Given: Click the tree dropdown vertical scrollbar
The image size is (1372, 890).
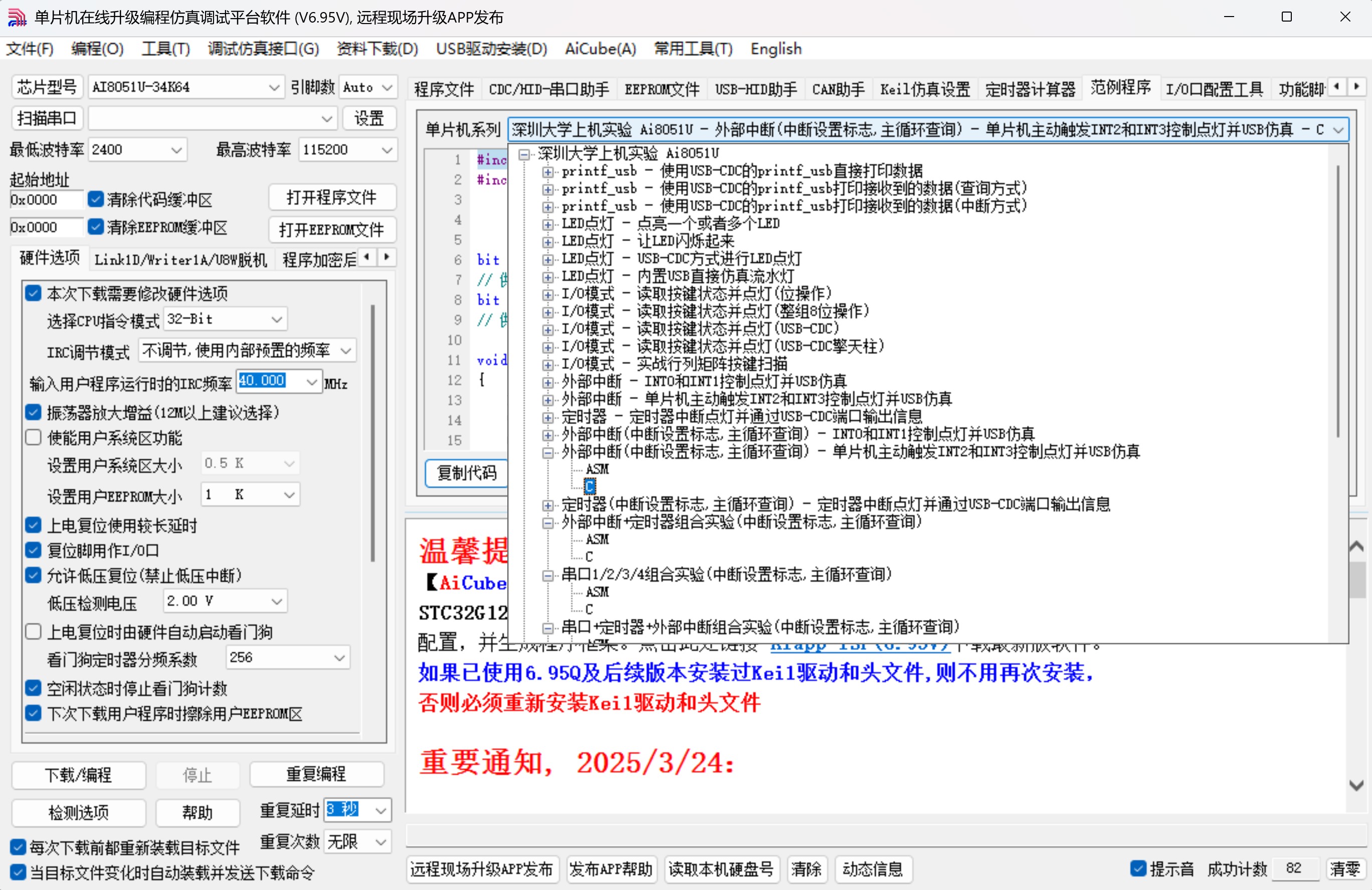Looking at the screenshot, I should [1337, 300].
